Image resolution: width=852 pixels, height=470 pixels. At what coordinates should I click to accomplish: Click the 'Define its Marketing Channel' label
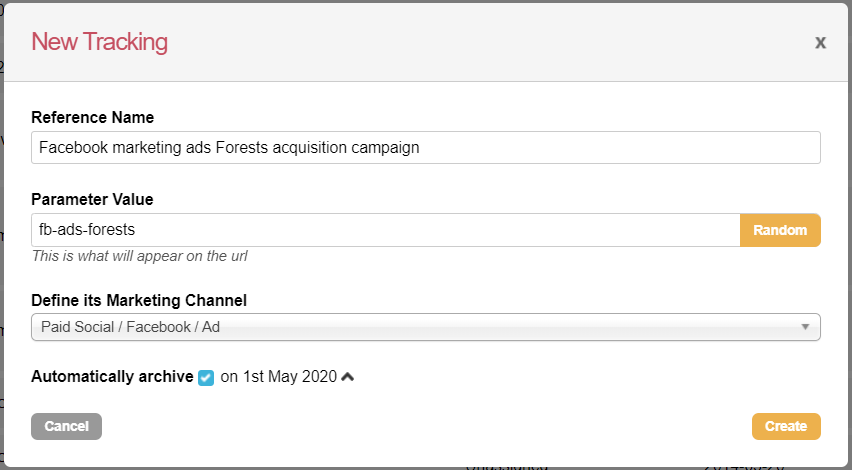coord(138,300)
